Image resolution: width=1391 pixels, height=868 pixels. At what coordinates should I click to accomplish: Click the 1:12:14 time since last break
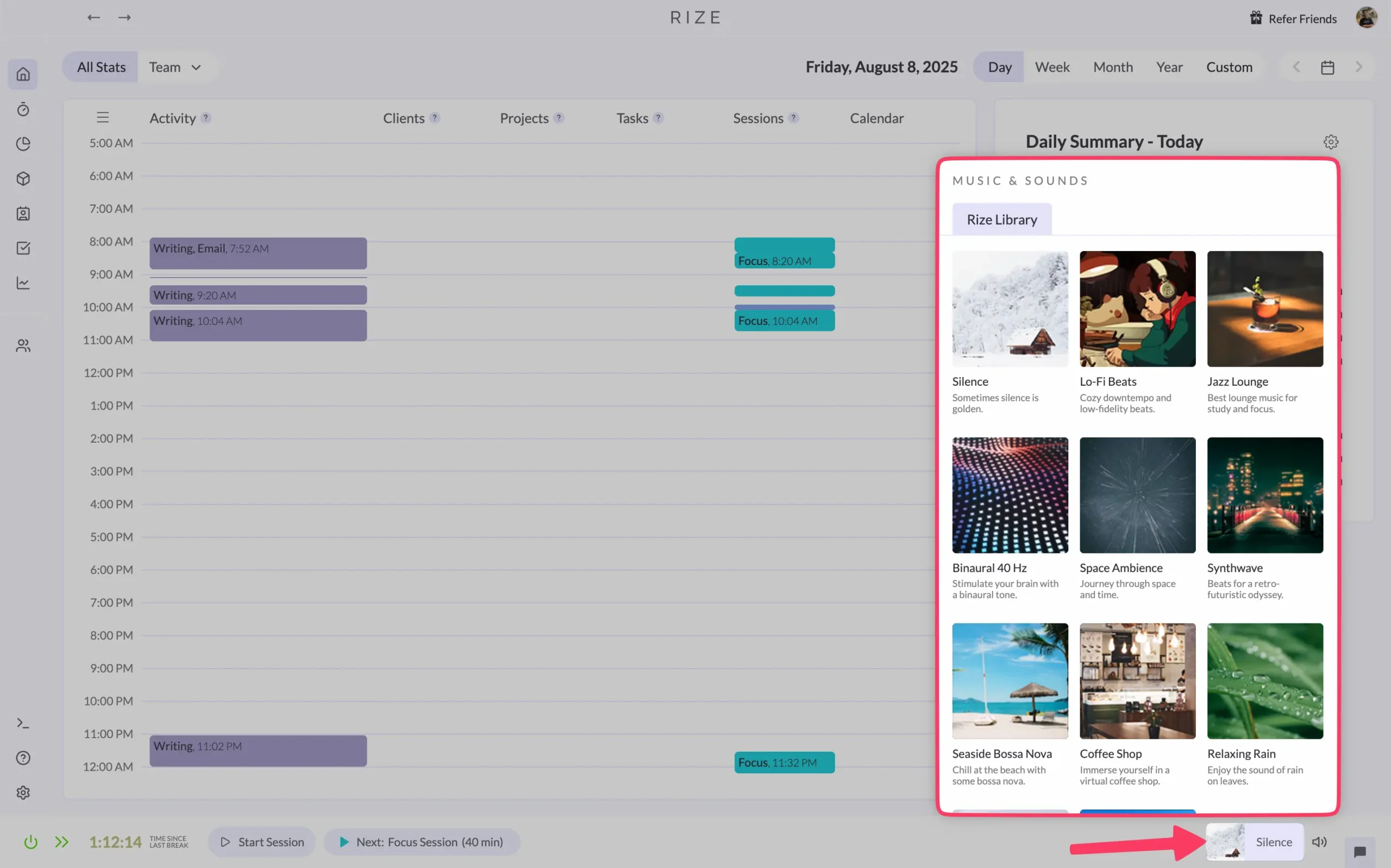(115, 841)
